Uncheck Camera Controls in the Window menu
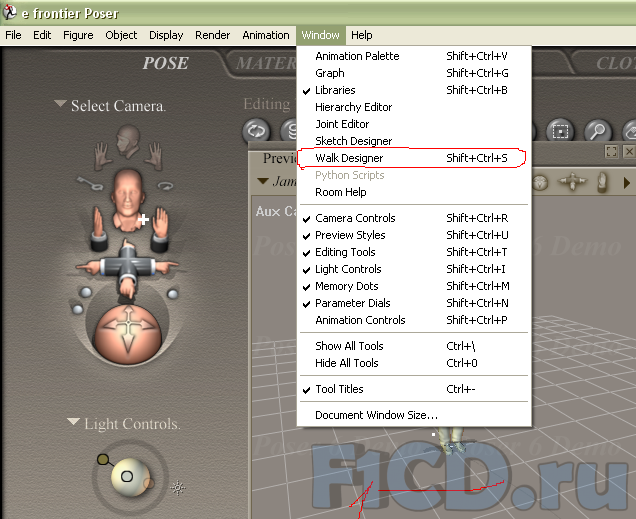Viewport: 636px width, 519px height. [x=414, y=218]
